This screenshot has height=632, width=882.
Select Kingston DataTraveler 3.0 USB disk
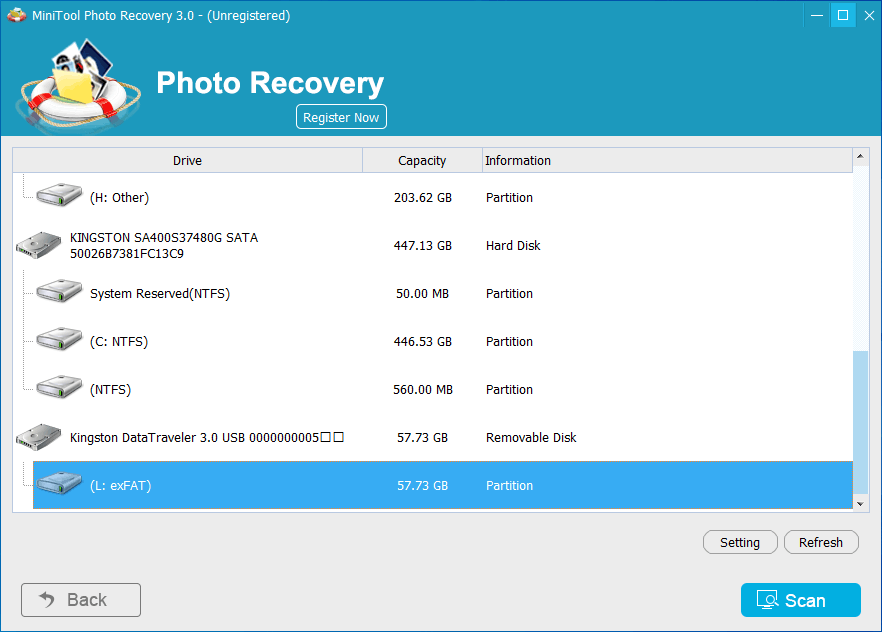click(x=433, y=437)
